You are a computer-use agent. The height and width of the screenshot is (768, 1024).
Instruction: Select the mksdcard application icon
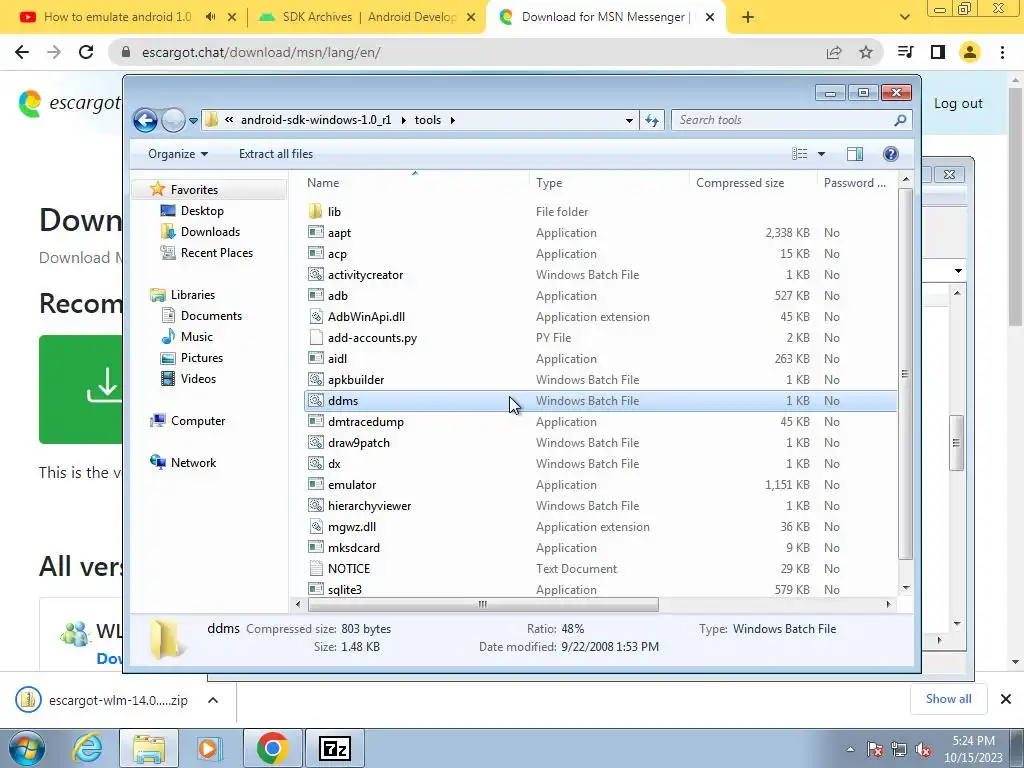(315, 548)
